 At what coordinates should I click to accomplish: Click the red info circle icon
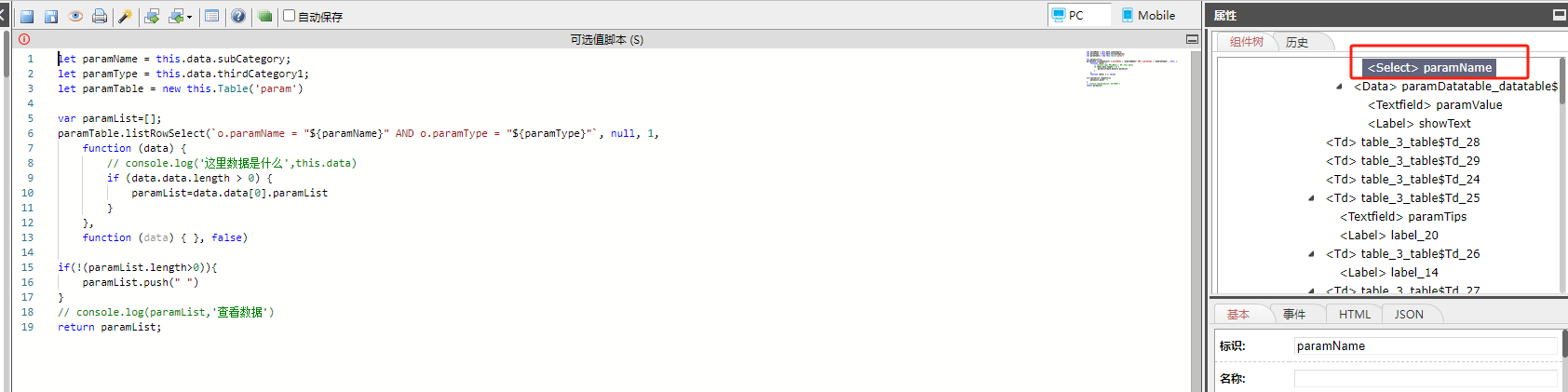point(24,39)
